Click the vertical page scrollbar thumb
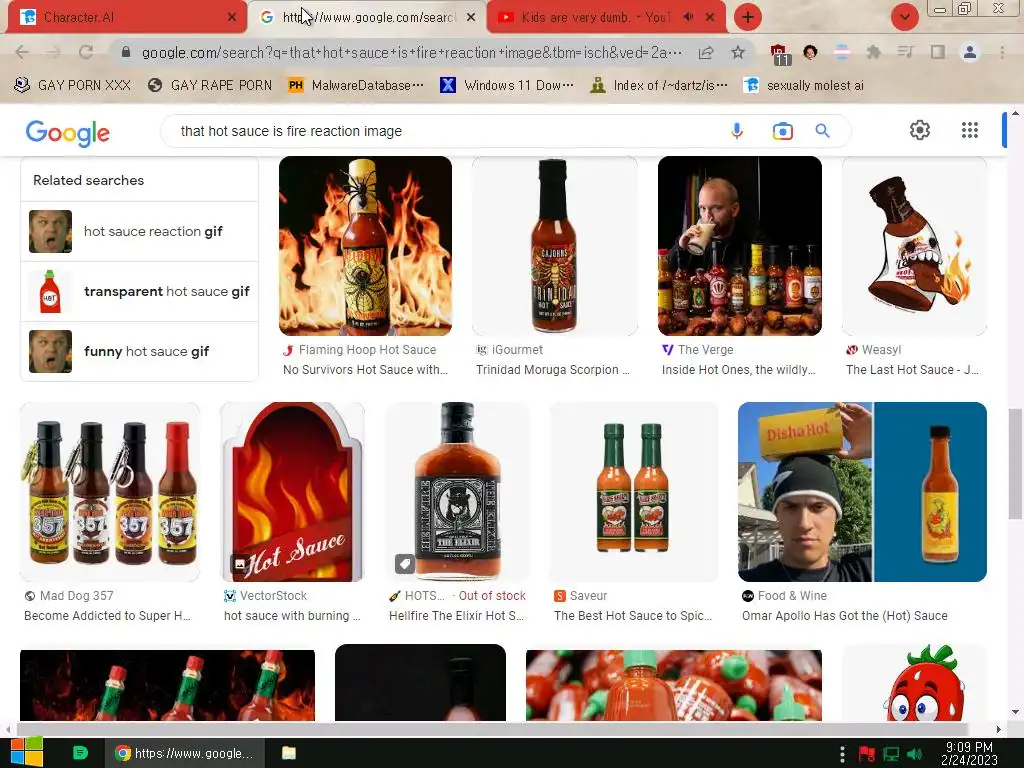This screenshot has height=768, width=1024. [x=1015, y=464]
